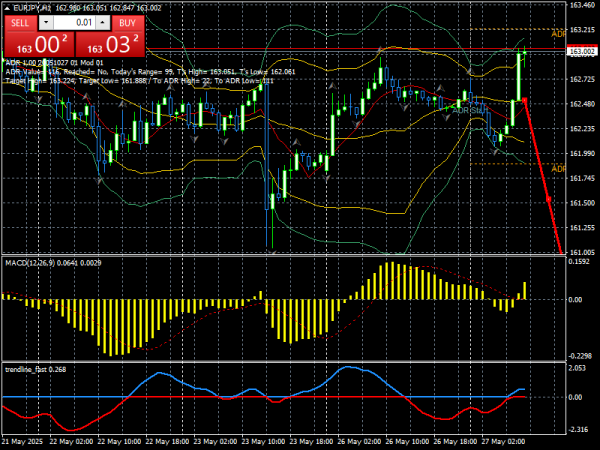600x450 pixels.
Task: Click the 162.480 price axis label
Action: coord(582,104)
